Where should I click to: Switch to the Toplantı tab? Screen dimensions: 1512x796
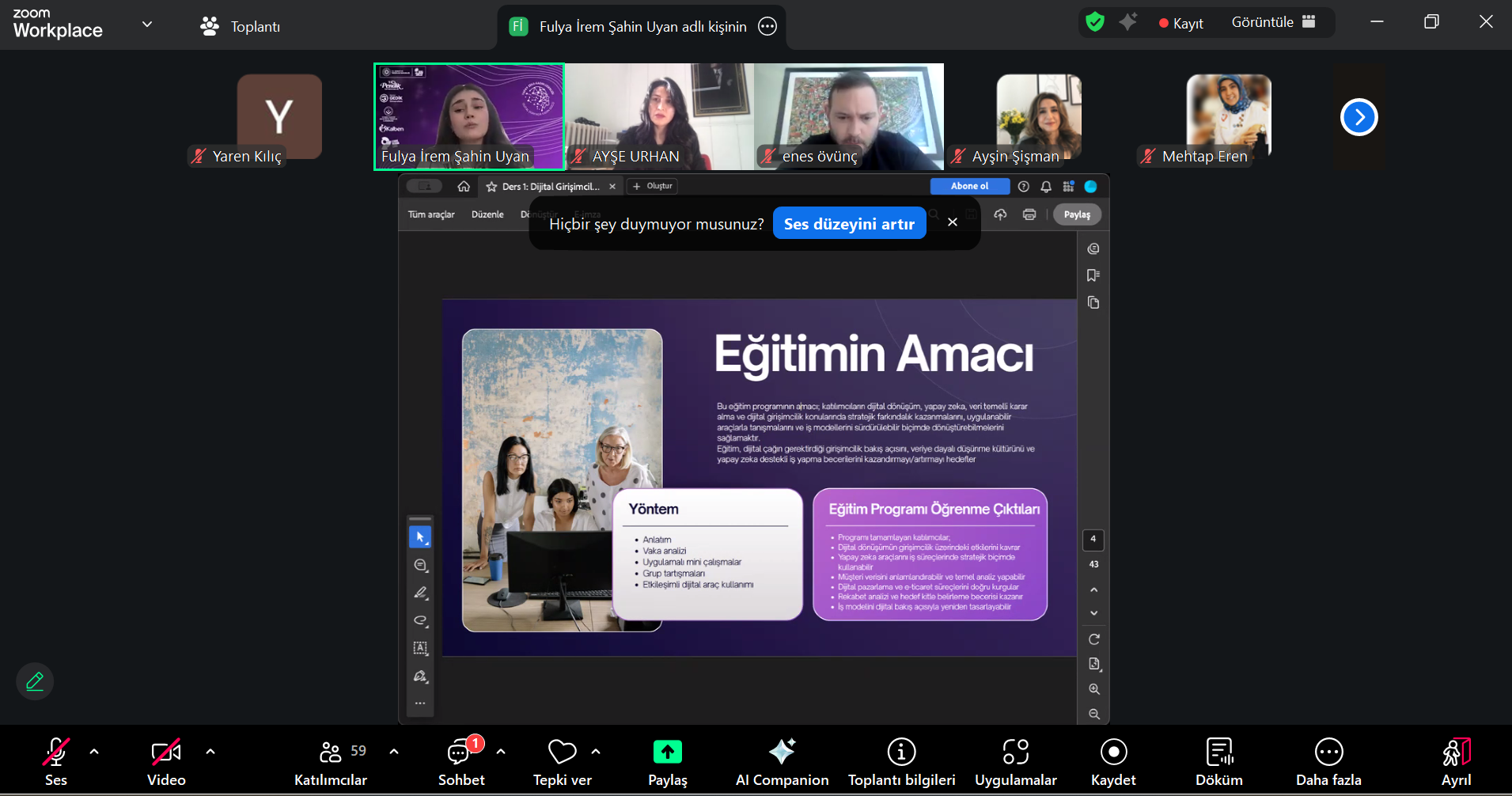coord(241,26)
